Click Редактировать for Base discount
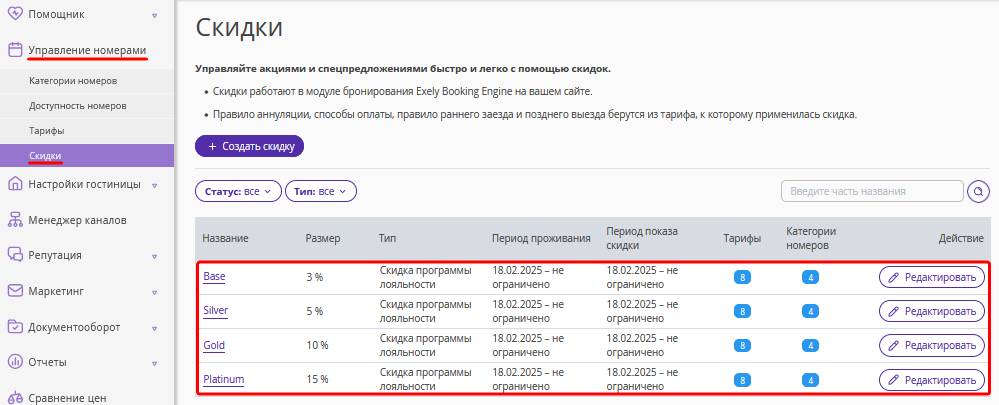Image resolution: width=999 pixels, height=405 pixels. [x=932, y=277]
